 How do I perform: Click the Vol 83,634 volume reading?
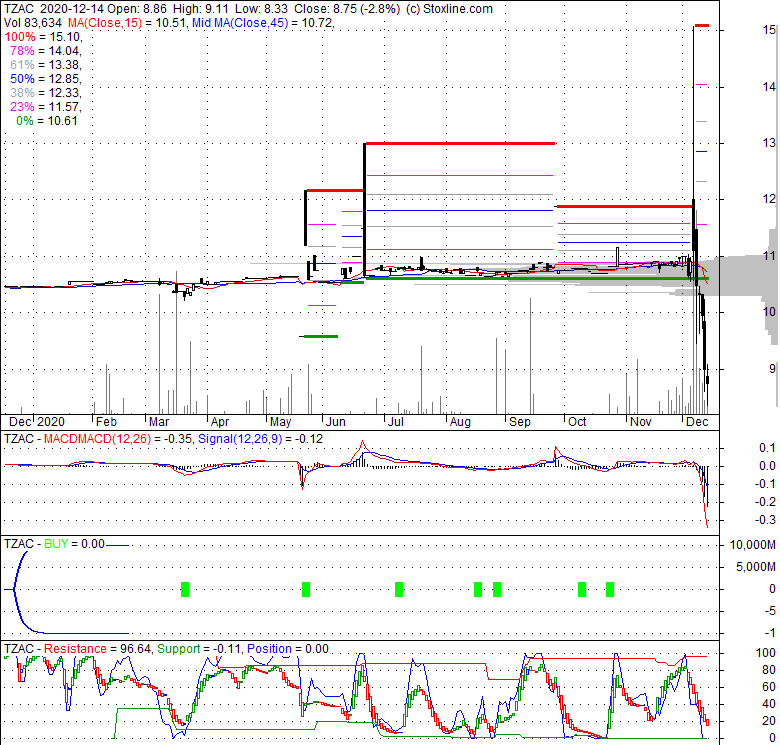(33, 22)
